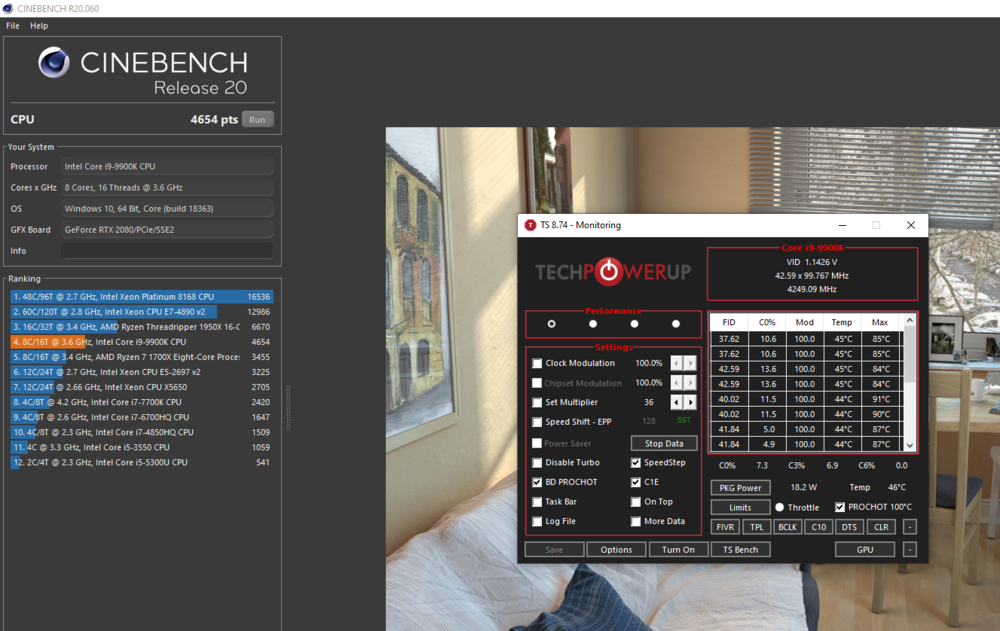
Task: Select the first Performance profile radio button
Action: (551, 324)
